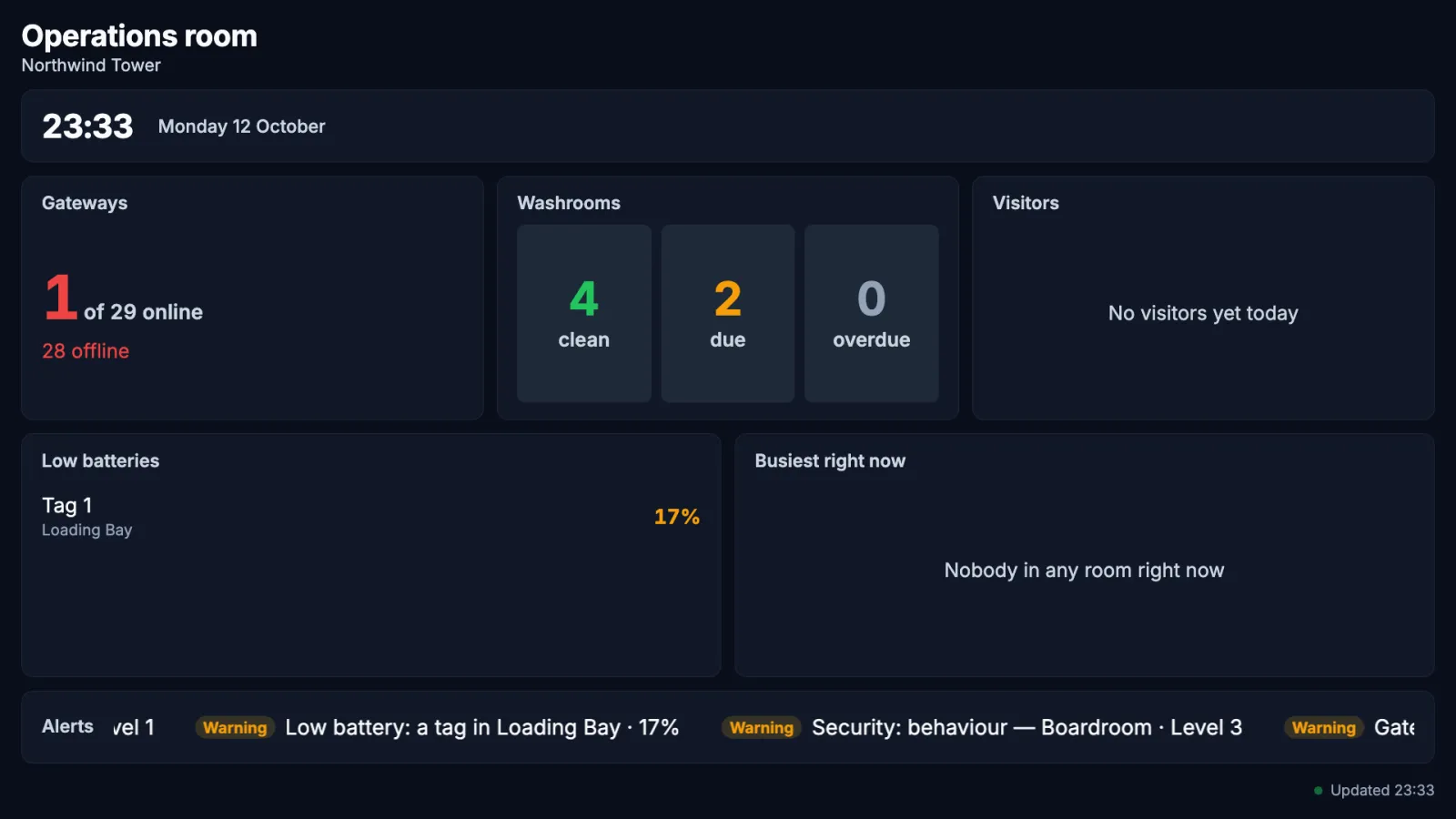
Task: Open the 4 clean washrooms tile
Action: (x=584, y=313)
